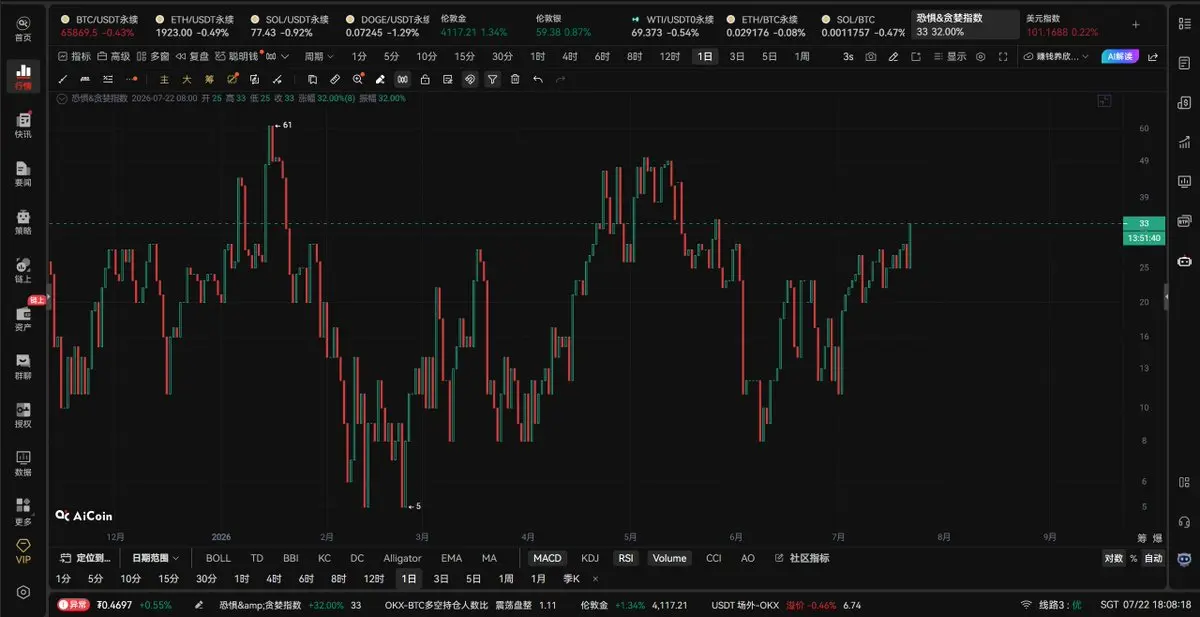
Task: Click the fullscreen icon in top toolbar
Action: 1001,57
